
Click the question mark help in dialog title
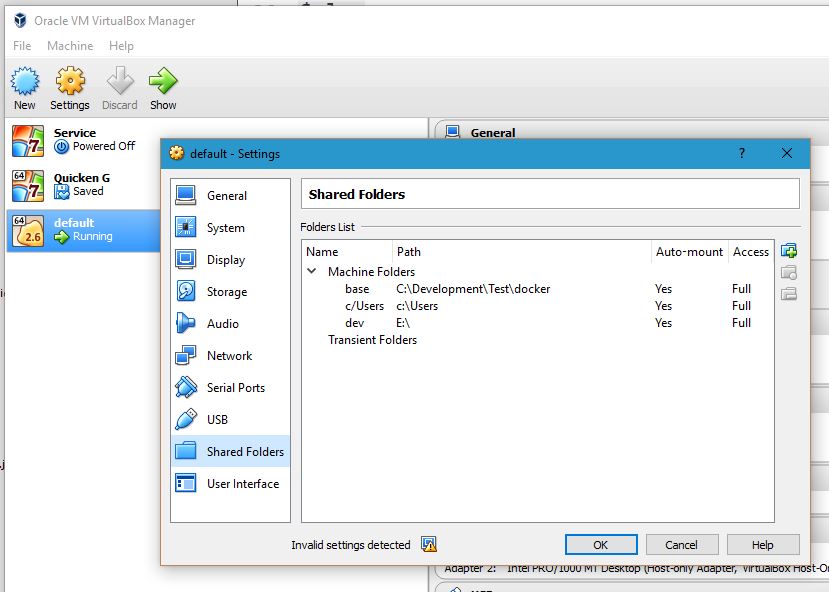pos(742,153)
